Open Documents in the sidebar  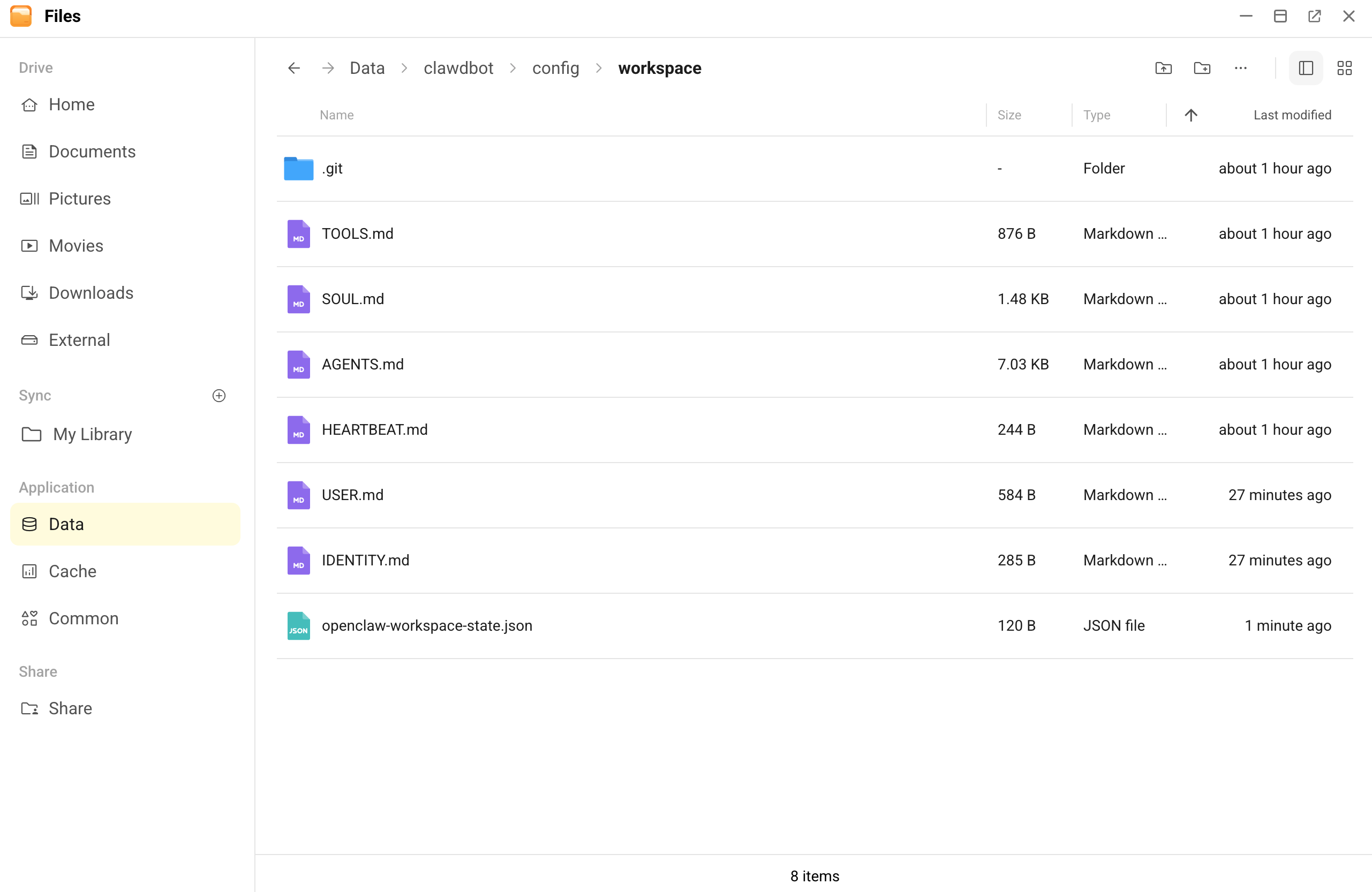pos(125,152)
